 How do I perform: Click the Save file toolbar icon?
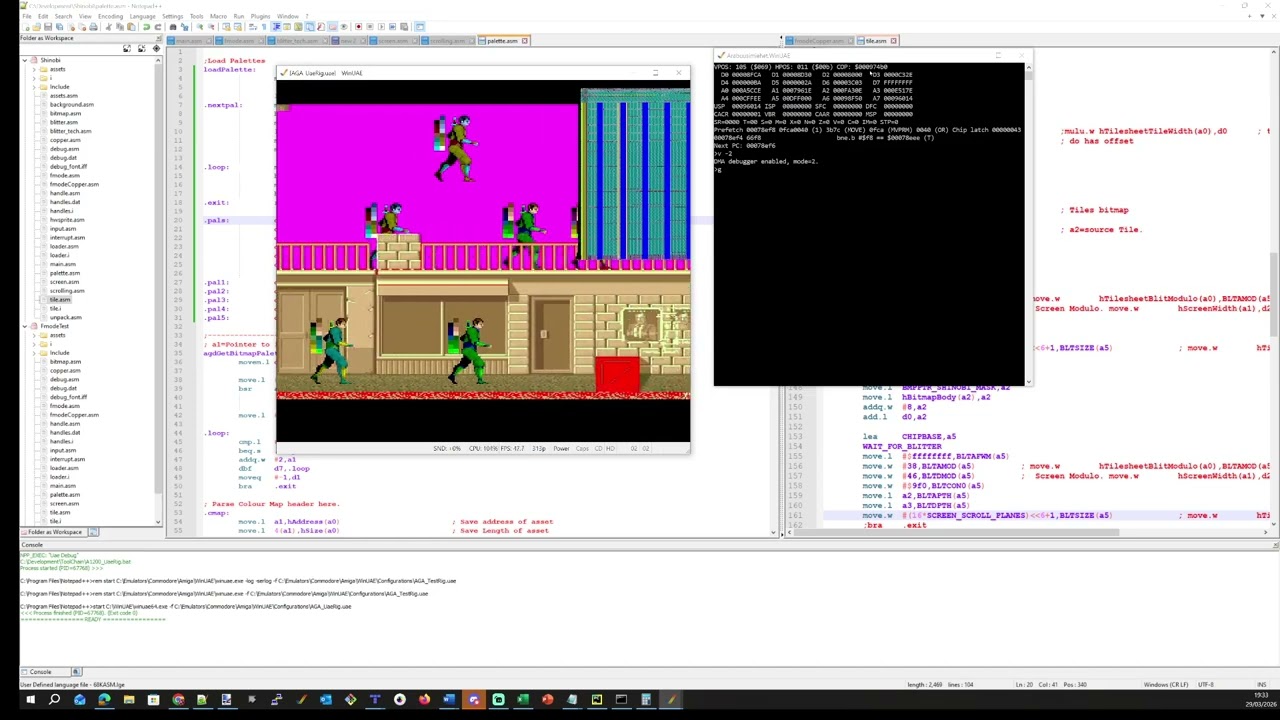48,26
